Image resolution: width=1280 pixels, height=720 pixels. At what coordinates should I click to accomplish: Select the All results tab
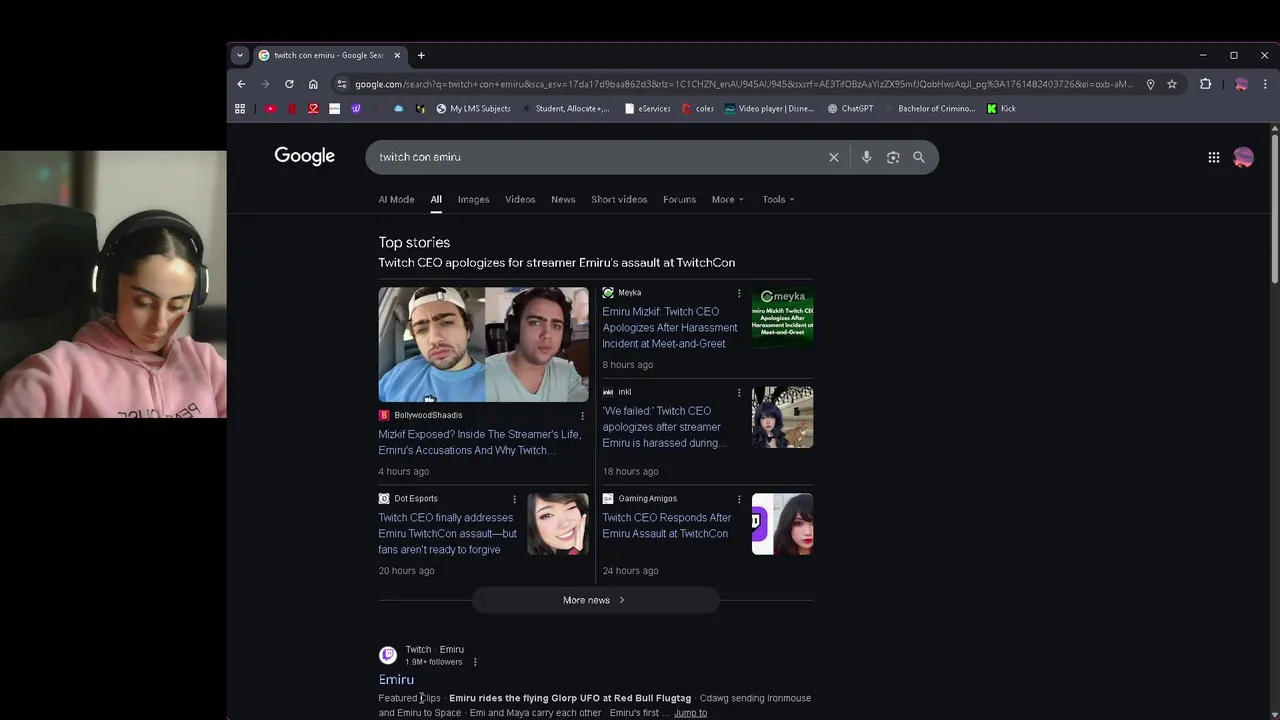tap(436, 199)
